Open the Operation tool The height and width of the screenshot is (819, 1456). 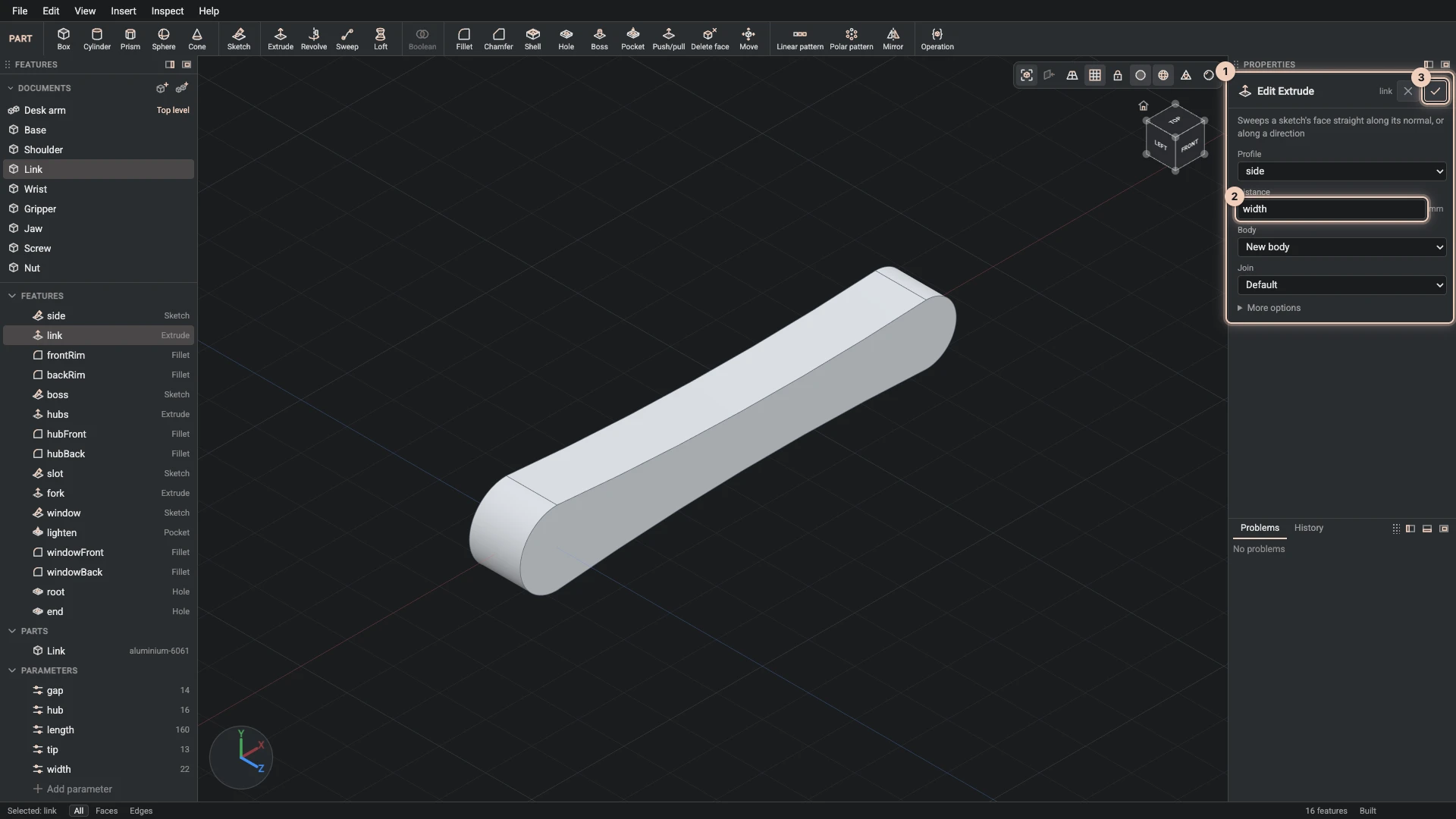[x=937, y=39]
